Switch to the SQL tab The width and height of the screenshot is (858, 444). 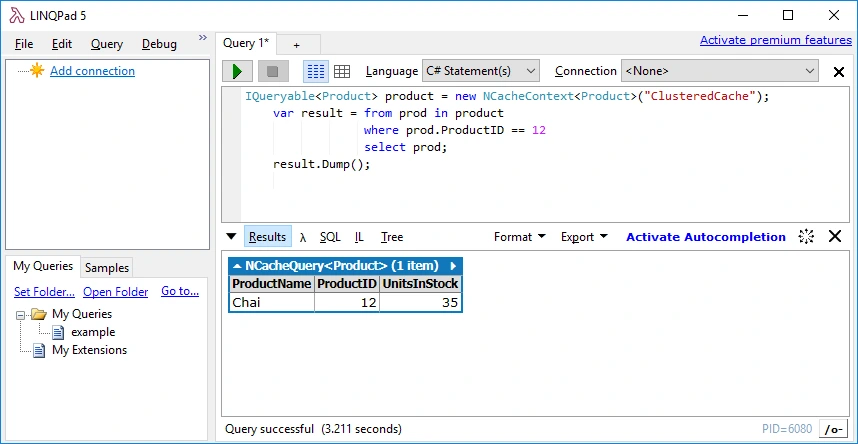330,237
